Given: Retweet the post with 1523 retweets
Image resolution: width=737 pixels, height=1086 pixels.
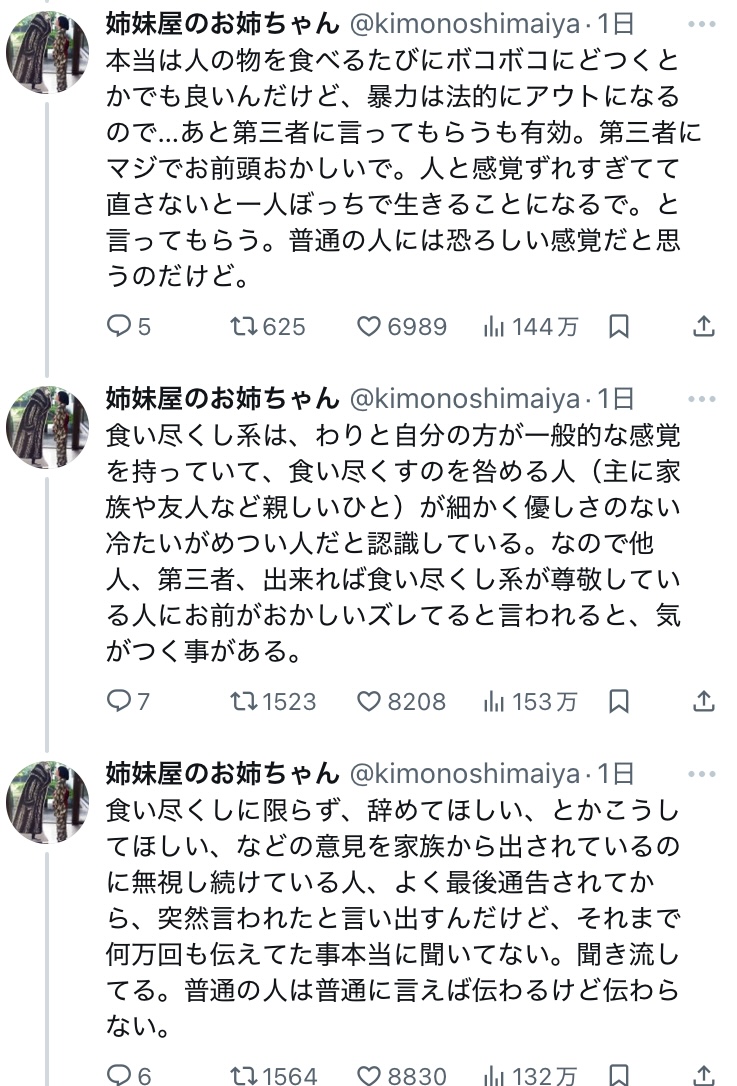Looking at the screenshot, I should click(x=243, y=702).
